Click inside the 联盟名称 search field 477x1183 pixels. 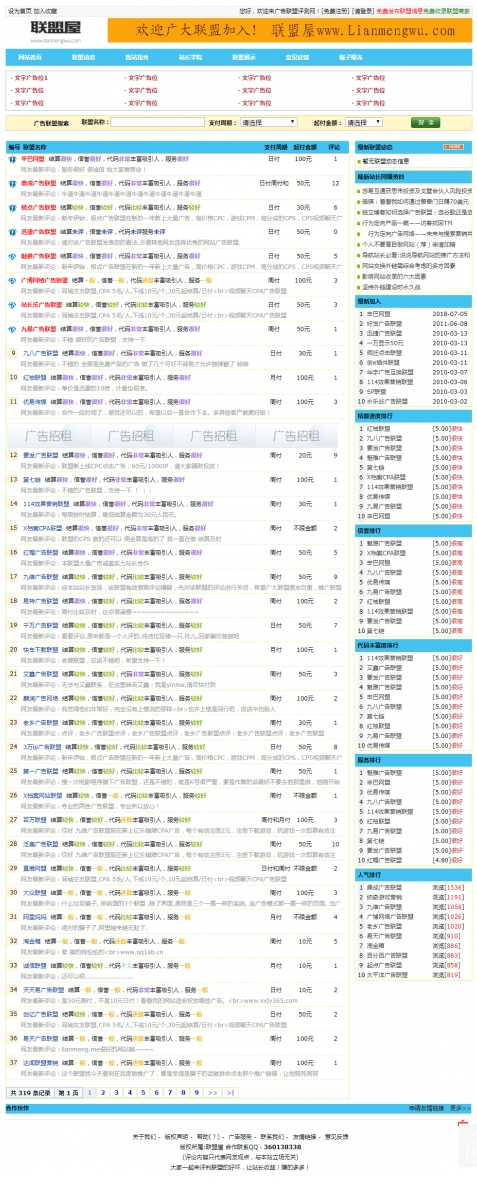(x=158, y=121)
